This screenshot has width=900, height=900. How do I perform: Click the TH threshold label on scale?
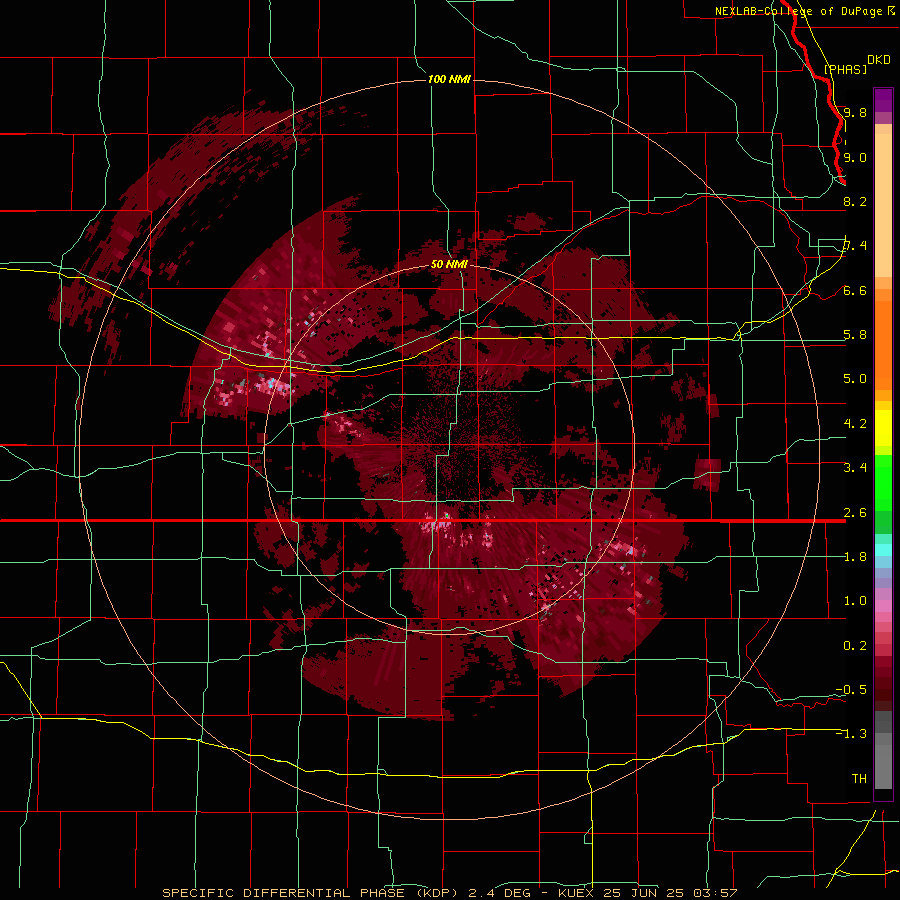coord(859,779)
